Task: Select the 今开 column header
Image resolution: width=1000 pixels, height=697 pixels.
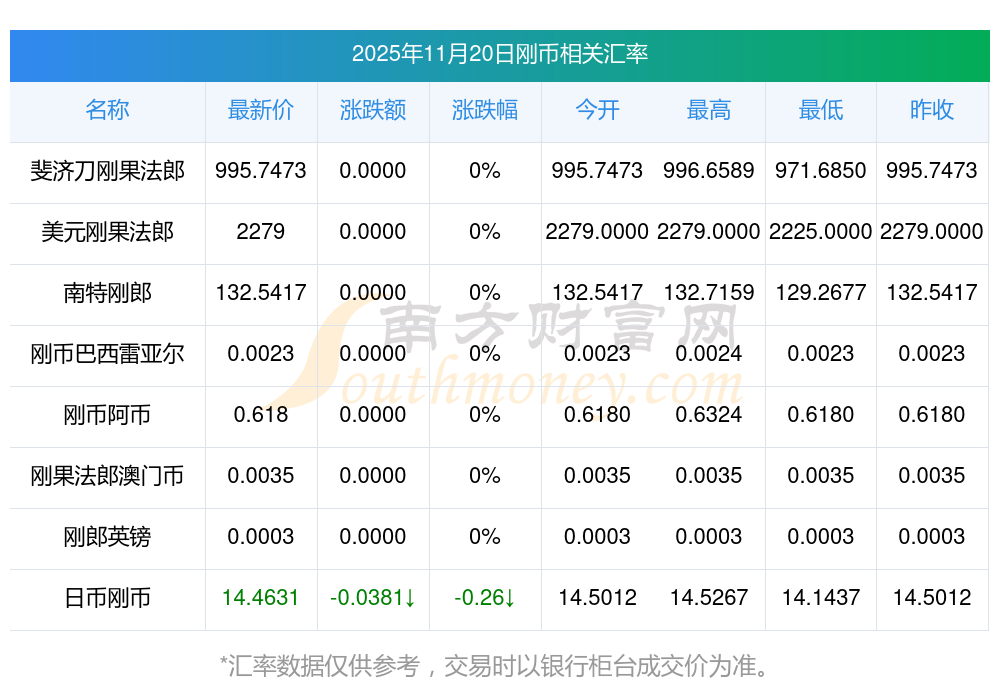Action: pyautogui.click(x=597, y=110)
